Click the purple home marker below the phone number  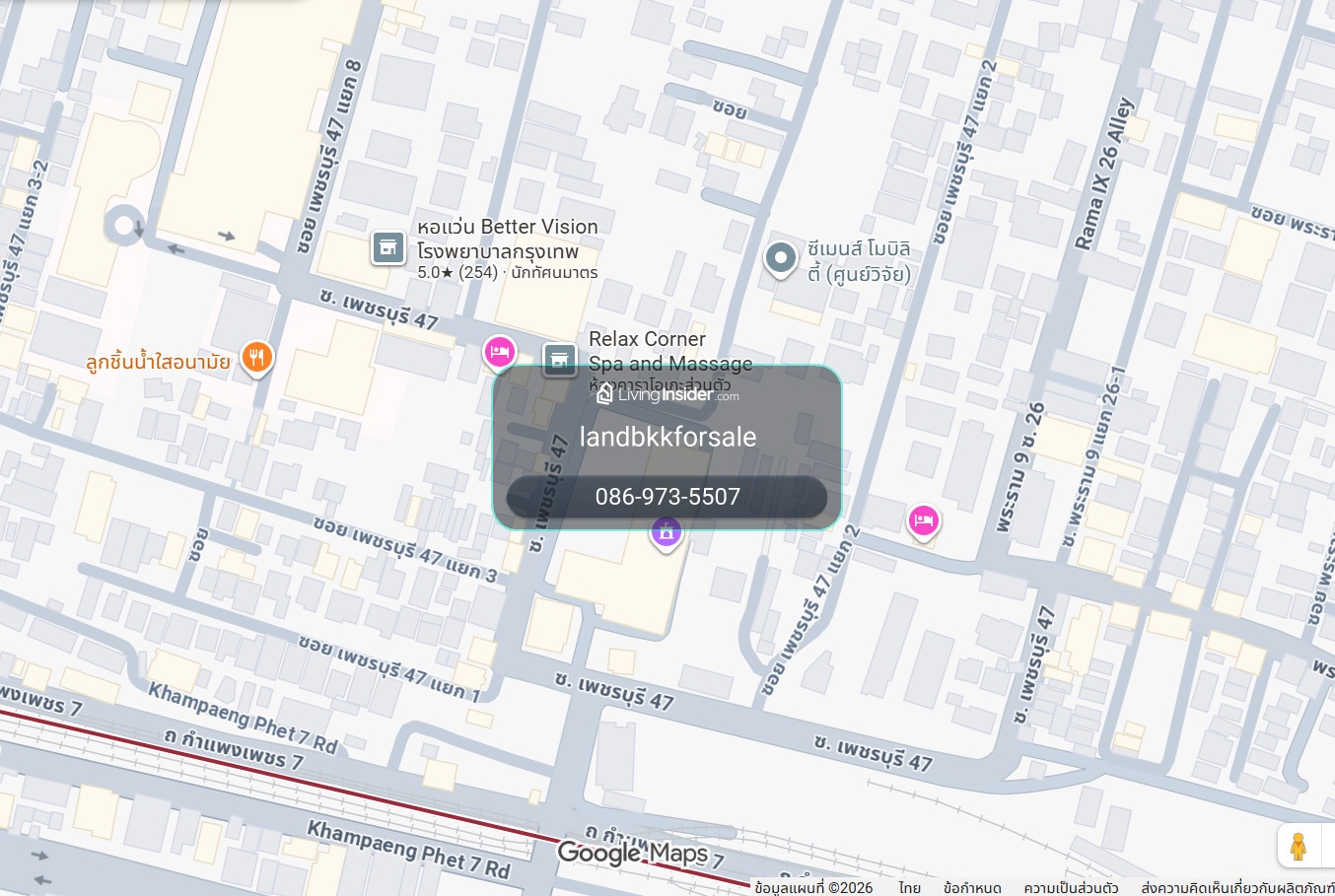click(x=667, y=533)
